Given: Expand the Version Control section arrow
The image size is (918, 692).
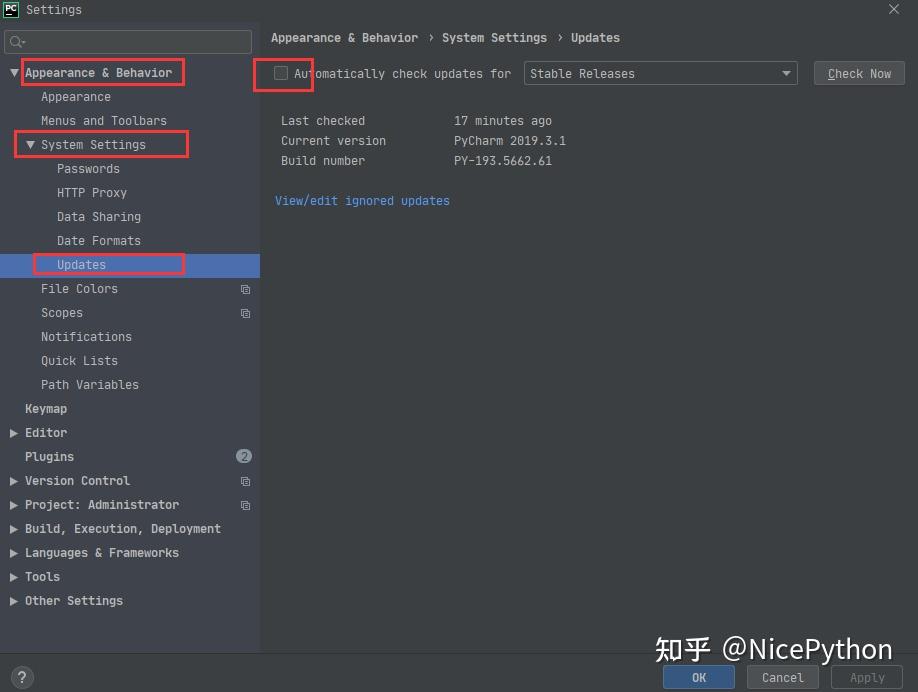Looking at the screenshot, I should point(14,481).
